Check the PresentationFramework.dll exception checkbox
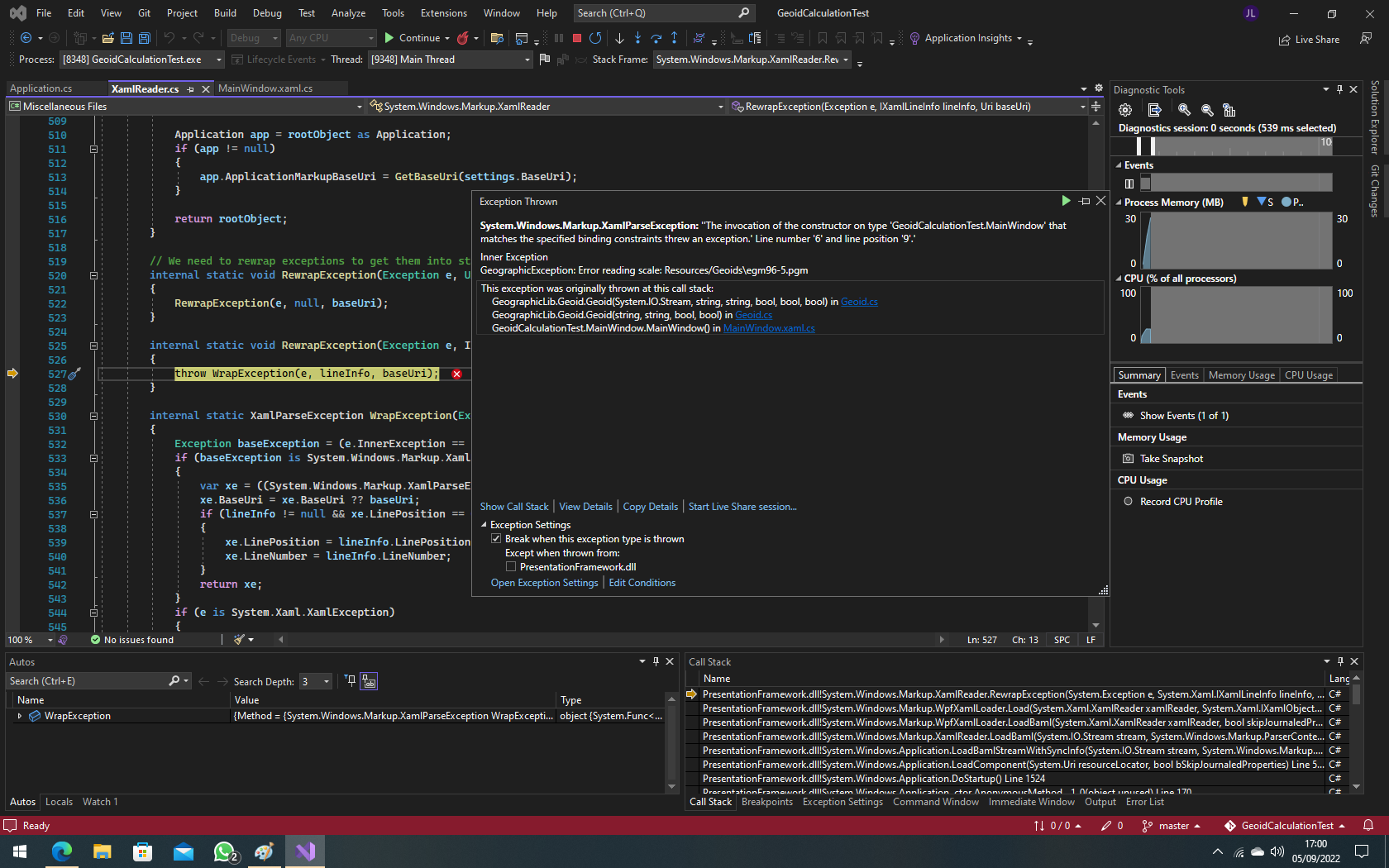 pos(511,567)
